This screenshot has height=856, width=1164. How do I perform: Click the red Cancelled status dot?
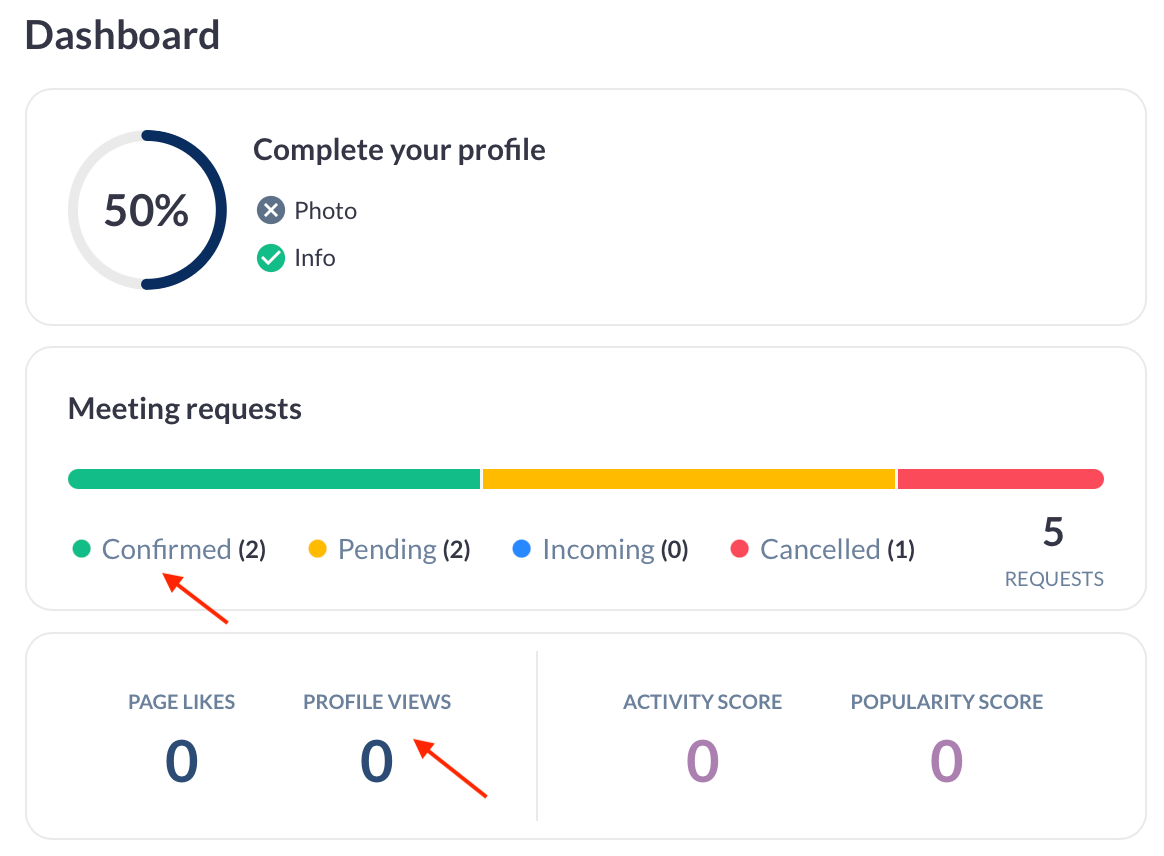[740, 549]
